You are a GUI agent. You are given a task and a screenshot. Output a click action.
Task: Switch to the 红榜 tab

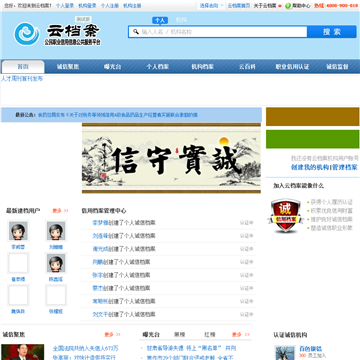210,334
